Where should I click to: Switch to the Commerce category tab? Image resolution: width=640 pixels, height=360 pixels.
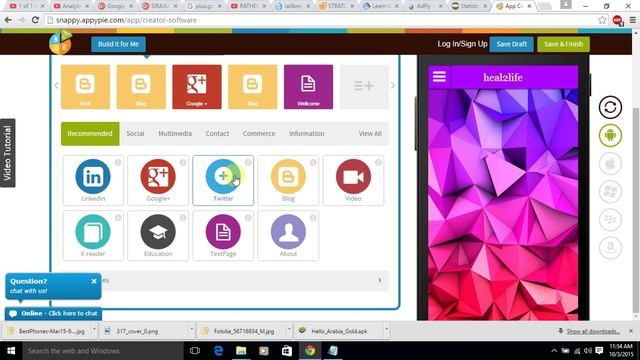(259, 133)
